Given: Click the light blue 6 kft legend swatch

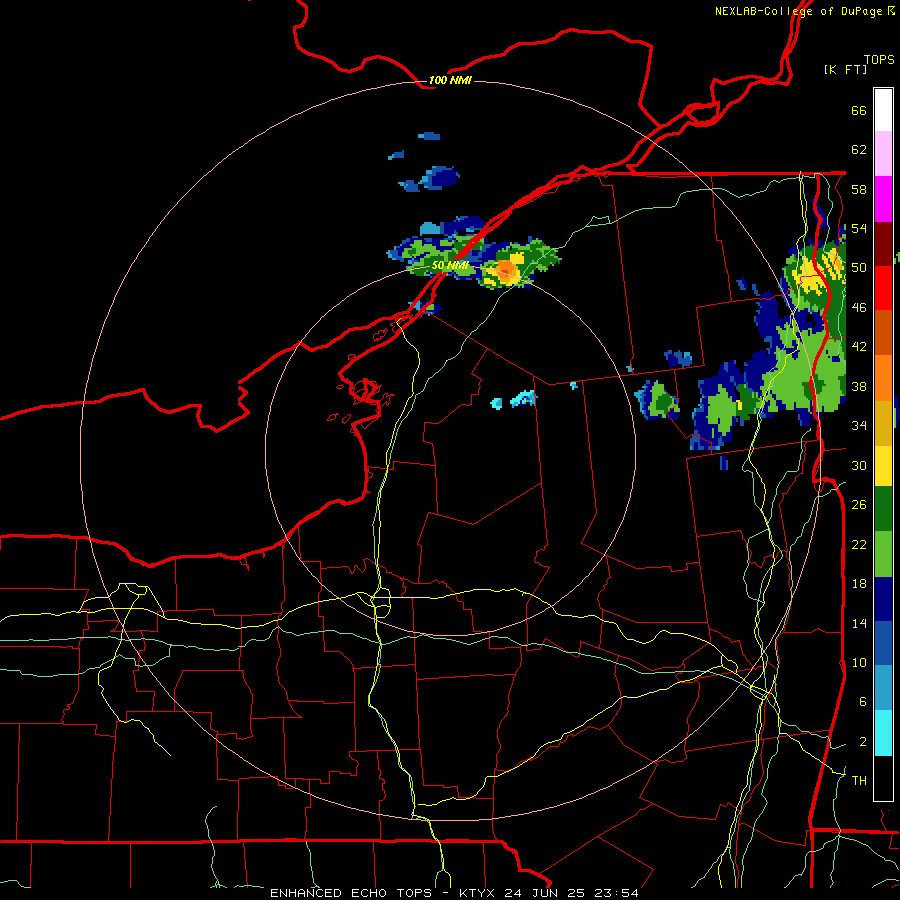Looking at the screenshot, I should point(883,688).
